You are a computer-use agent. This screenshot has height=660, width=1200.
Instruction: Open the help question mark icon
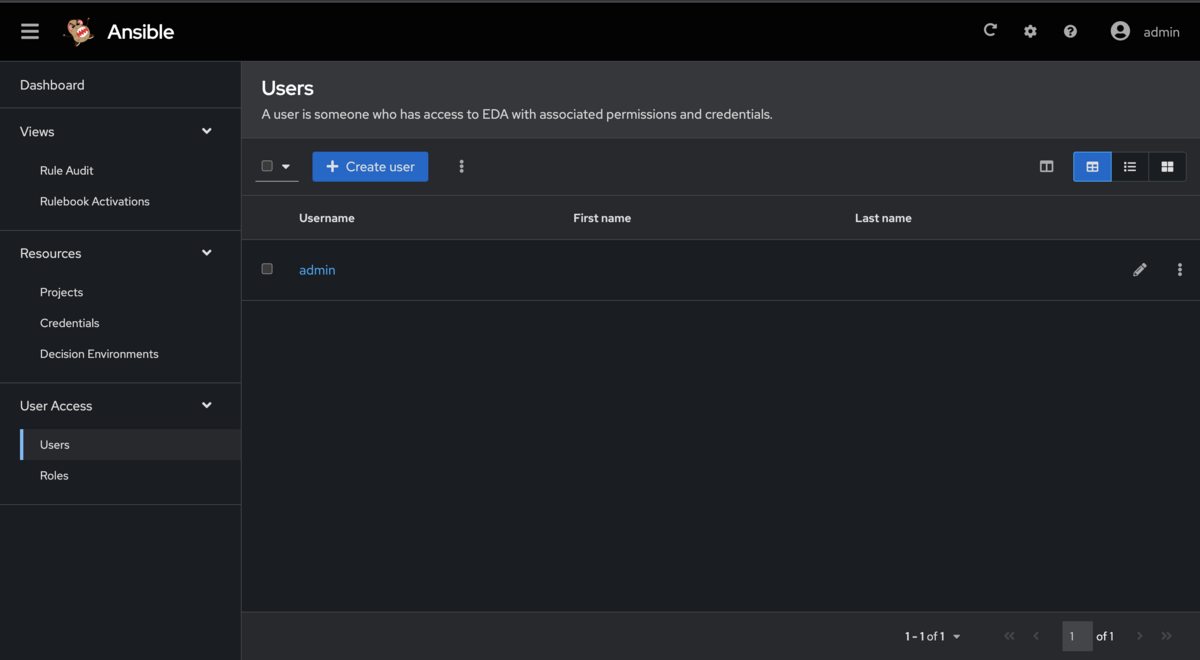pos(1070,30)
